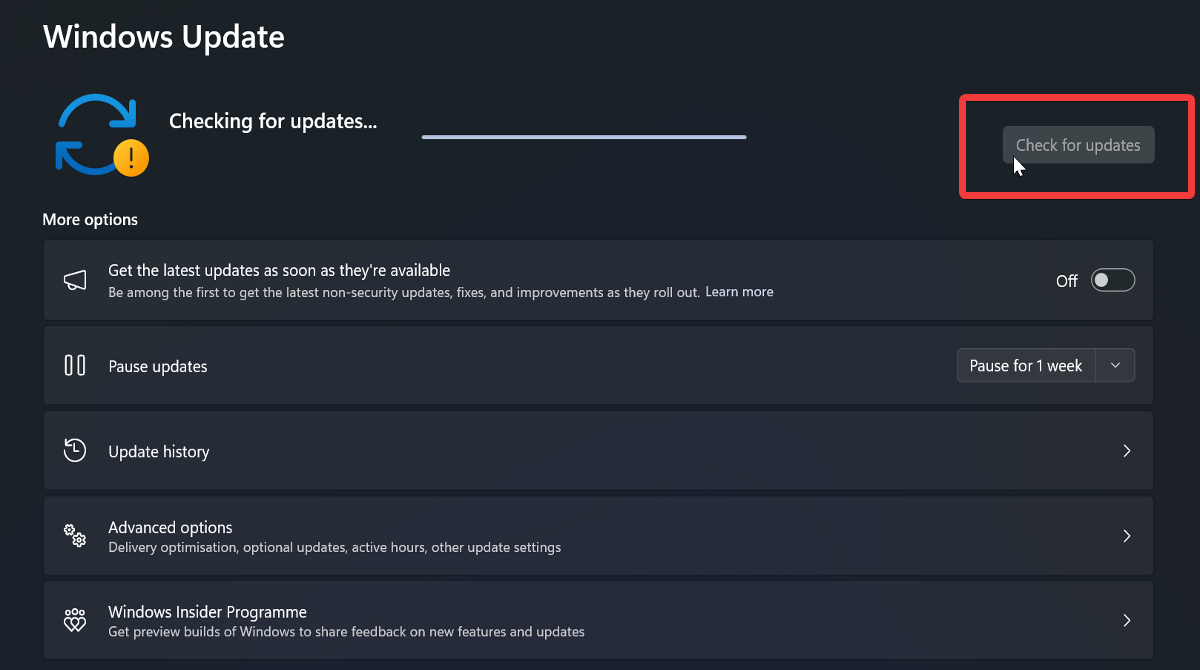
Task: Click the Advanced options gear icon
Action: 75,536
